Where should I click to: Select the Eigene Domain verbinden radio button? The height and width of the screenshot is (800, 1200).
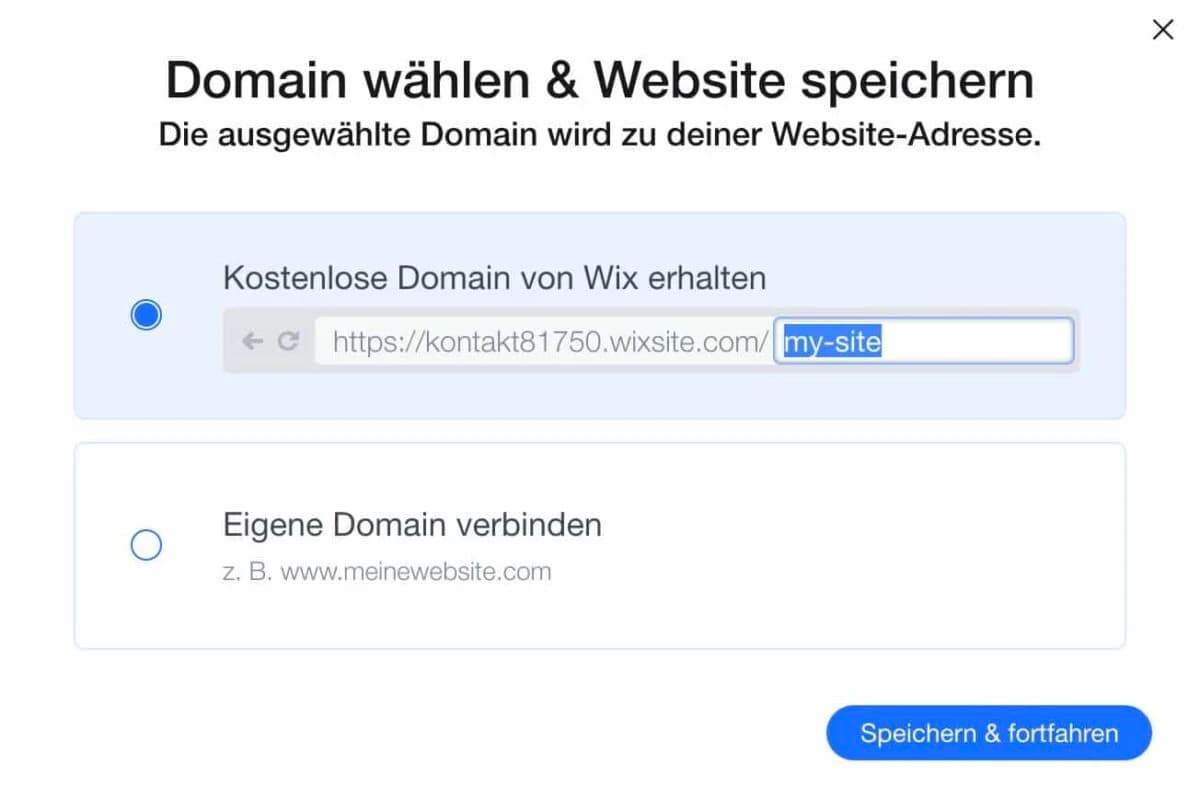(146, 545)
